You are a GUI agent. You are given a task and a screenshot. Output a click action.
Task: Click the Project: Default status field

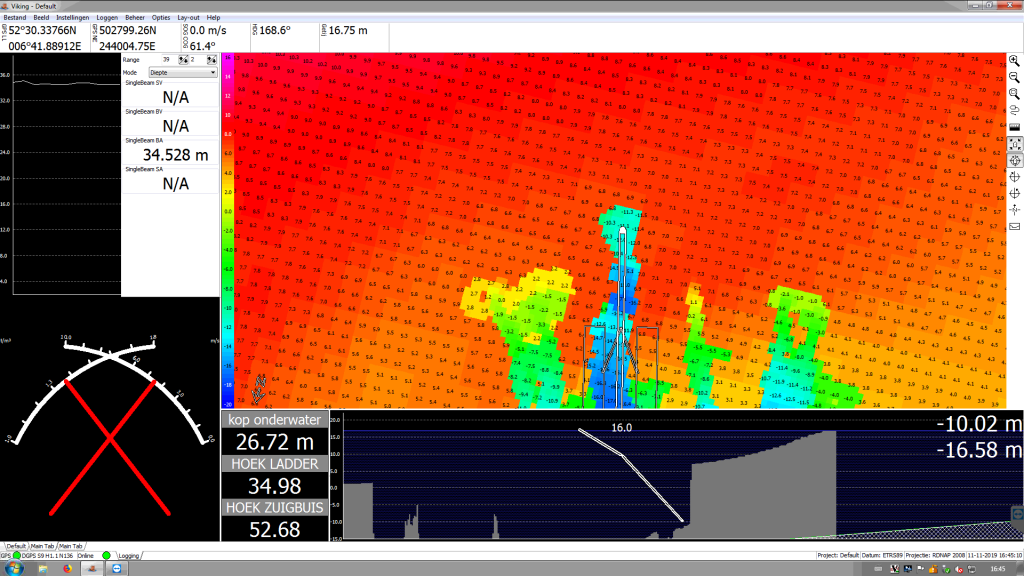pyautogui.click(x=838, y=555)
